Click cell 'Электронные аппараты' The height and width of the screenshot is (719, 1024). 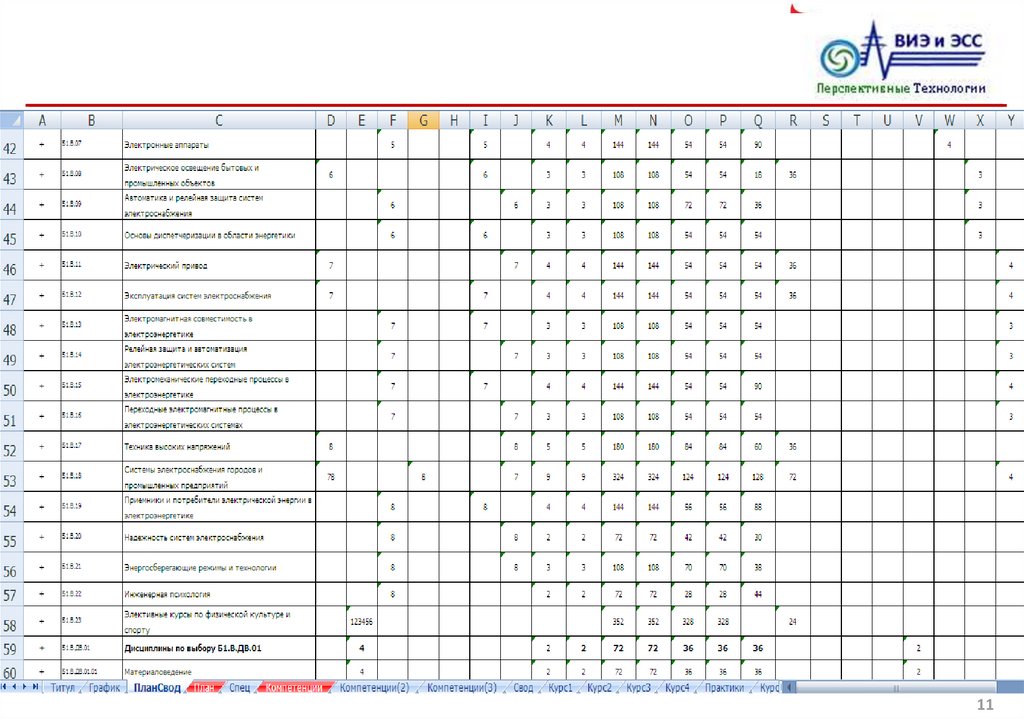coord(219,145)
